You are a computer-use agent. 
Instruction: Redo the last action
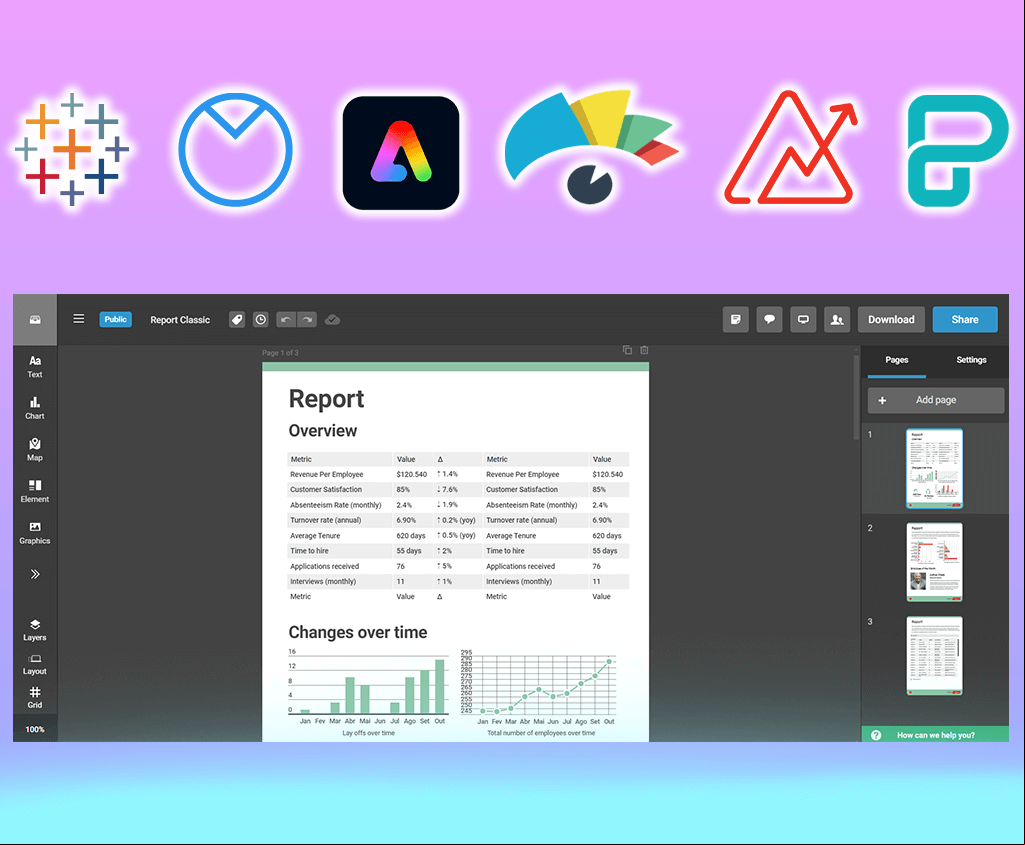click(x=307, y=320)
